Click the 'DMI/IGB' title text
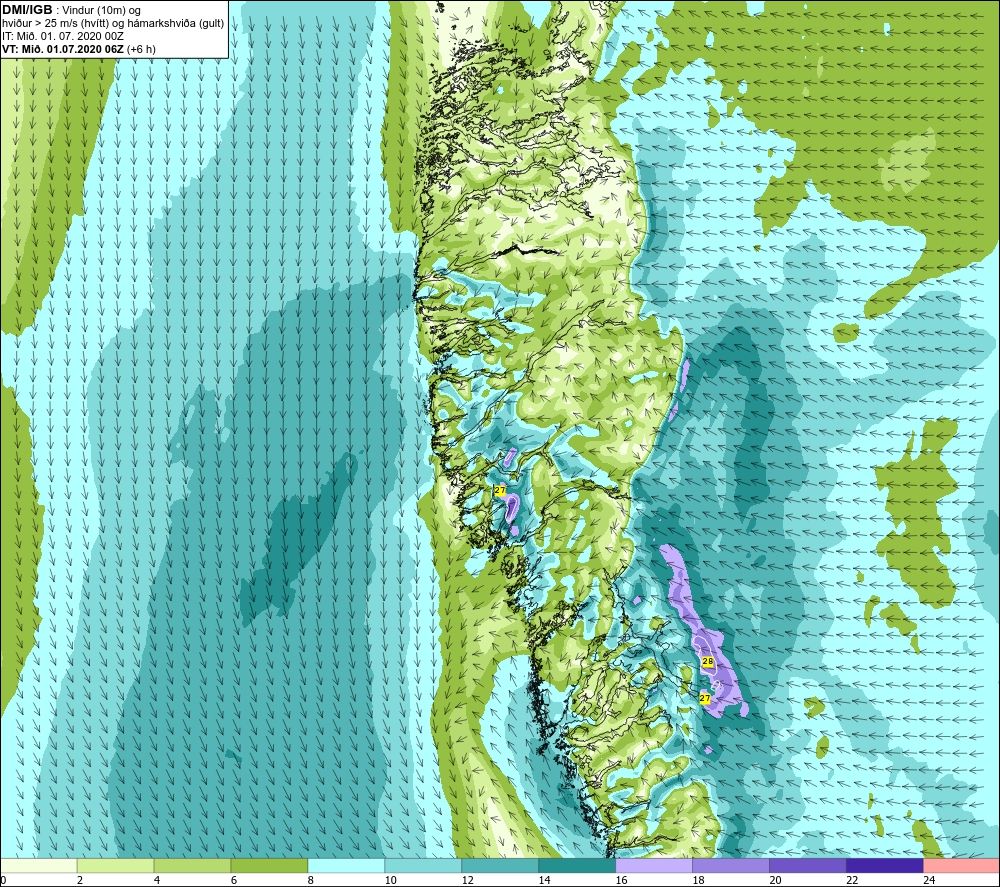1000x887 pixels. 27,10
